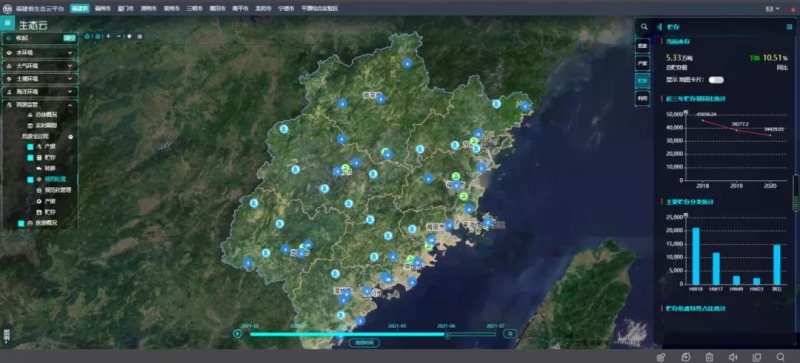Click the 选择时间 button below timeline
This screenshot has height=363, width=800.
pyautogui.click(x=364, y=342)
